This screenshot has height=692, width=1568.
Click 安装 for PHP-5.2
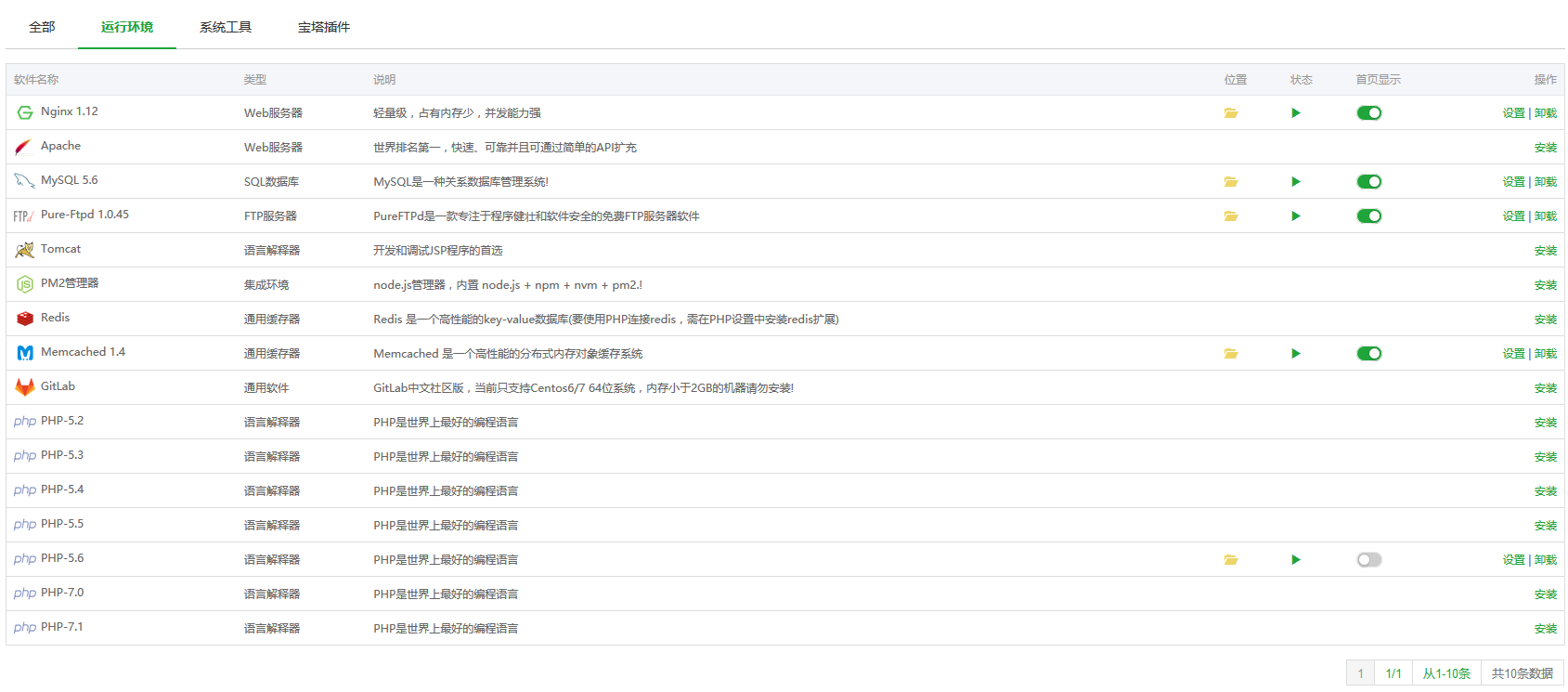click(1546, 423)
